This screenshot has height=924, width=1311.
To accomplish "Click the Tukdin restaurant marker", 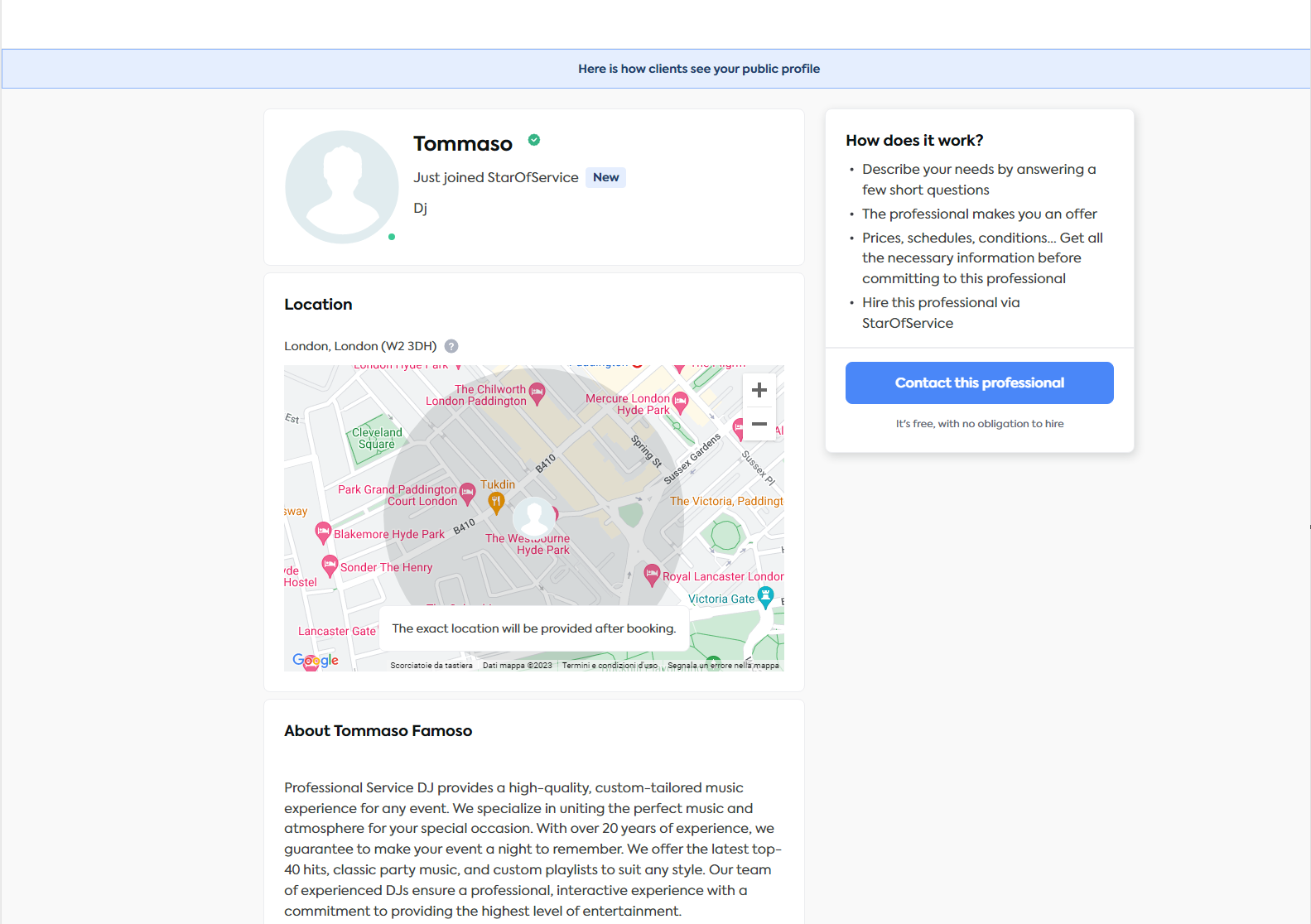I will click(496, 500).
